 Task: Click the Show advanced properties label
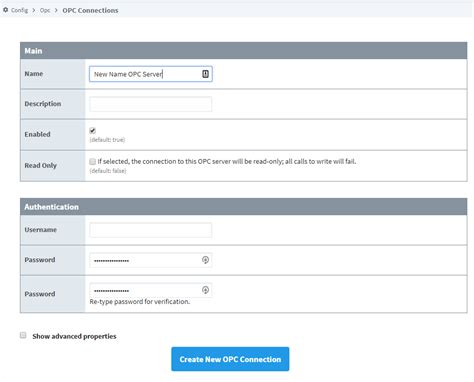tap(74, 336)
